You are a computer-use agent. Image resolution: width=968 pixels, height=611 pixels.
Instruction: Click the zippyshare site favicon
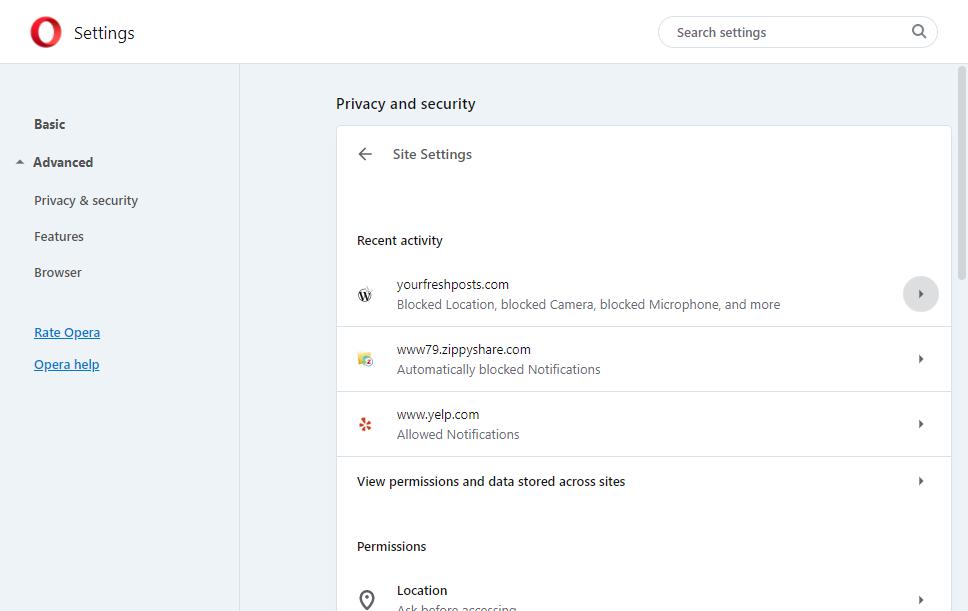[x=365, y=359]
